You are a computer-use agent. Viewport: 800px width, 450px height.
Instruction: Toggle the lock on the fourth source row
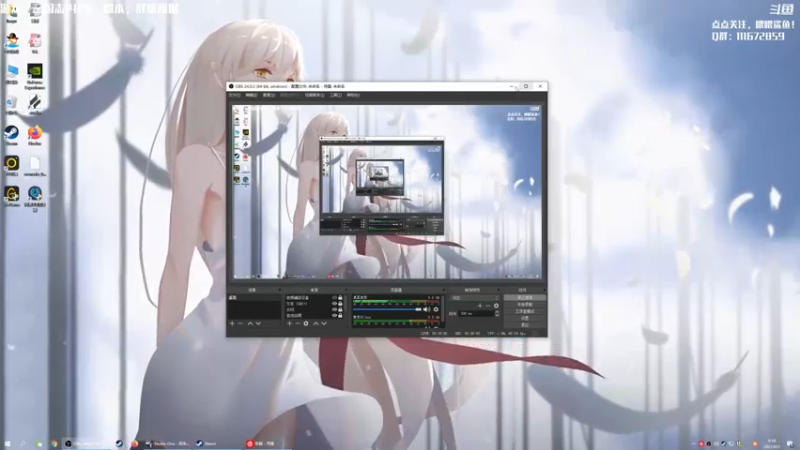click(x=340, y=315)
